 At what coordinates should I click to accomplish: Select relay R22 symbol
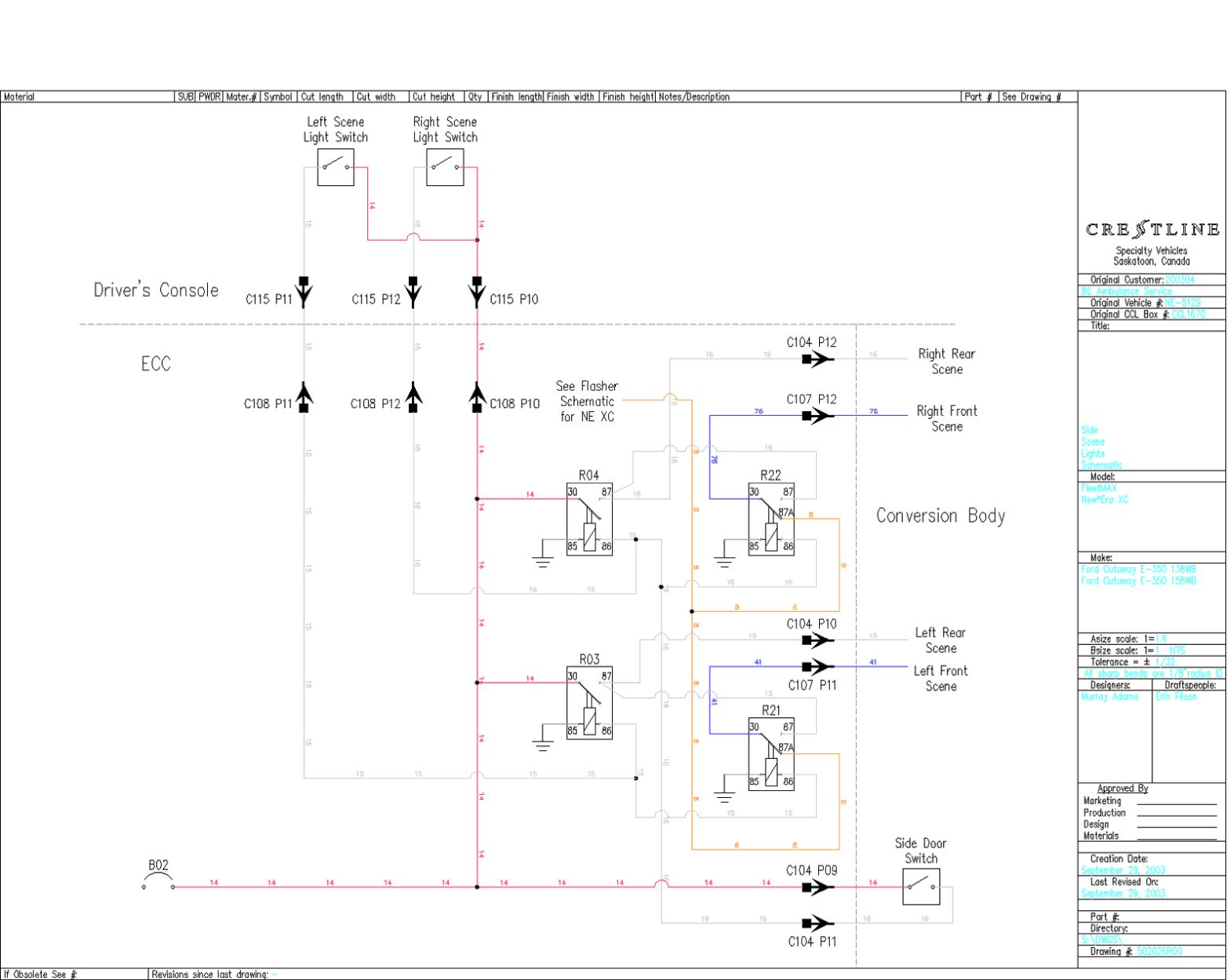pos(770,519)
